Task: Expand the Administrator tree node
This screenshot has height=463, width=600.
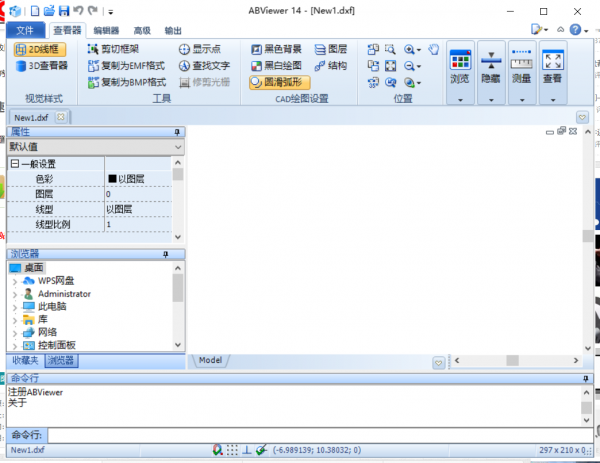Action: 15,295
